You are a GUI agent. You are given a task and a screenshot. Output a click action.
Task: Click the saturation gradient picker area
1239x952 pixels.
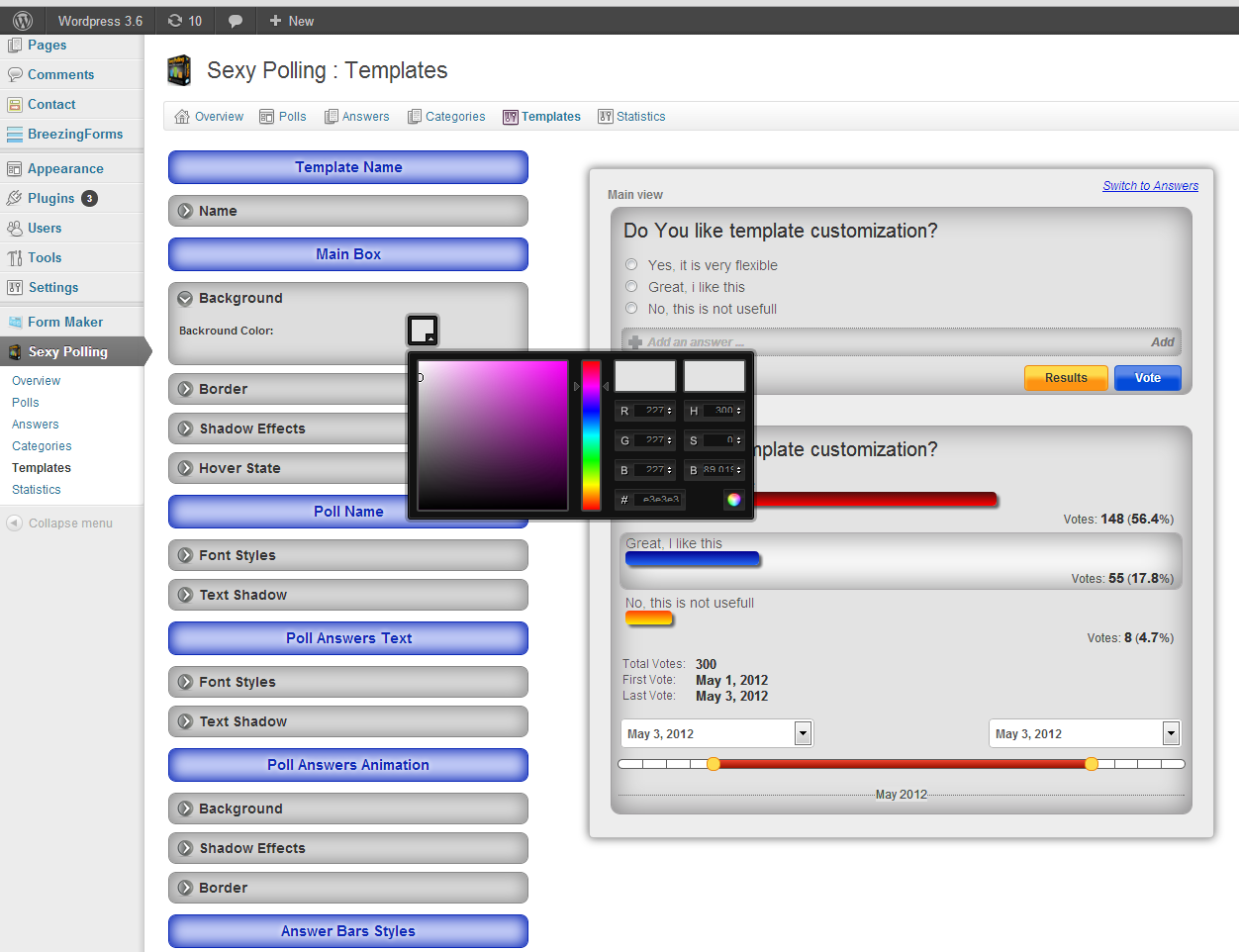point(493,435)
